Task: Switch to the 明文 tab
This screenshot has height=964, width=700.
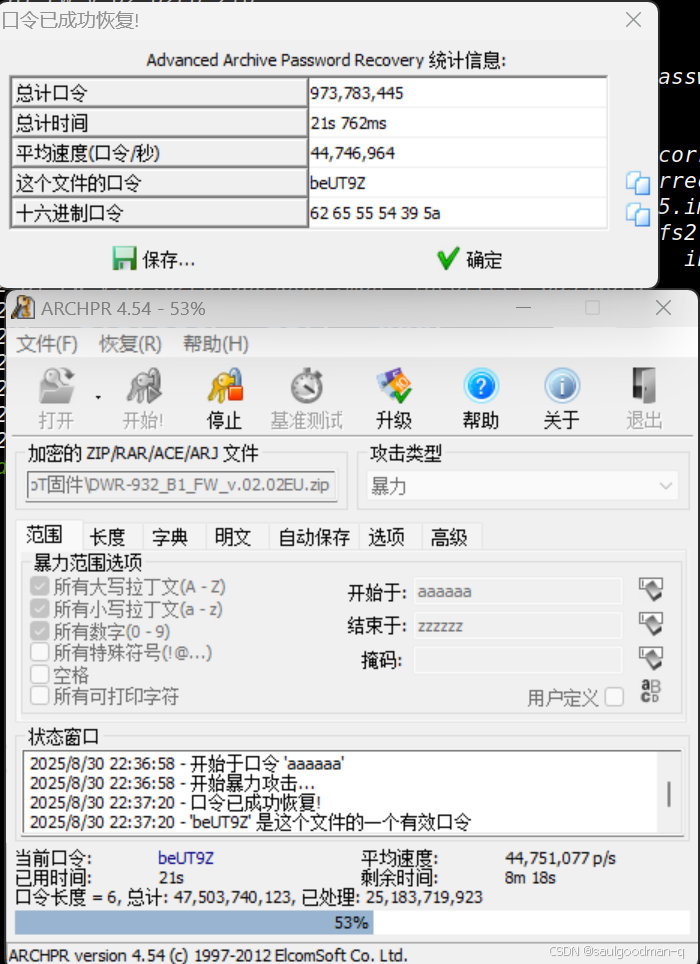Action: click(x=233, y=537)
